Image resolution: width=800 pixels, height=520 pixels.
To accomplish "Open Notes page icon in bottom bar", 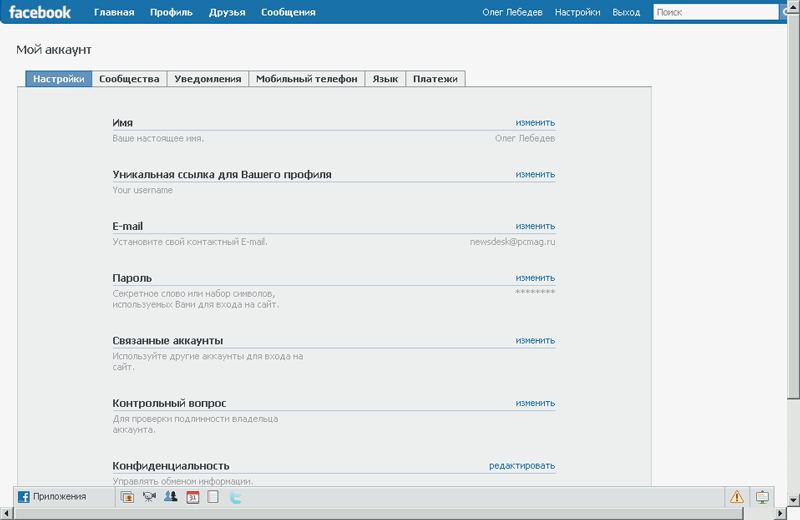I will pyautogui.click(x=212, y=496).
